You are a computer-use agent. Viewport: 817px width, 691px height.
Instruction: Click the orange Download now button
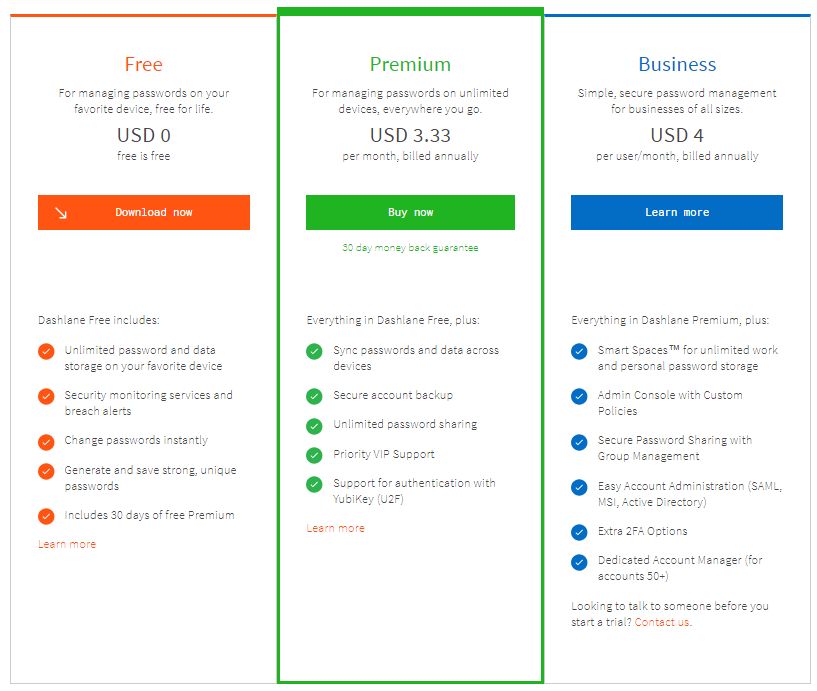[x=144, y=212]
